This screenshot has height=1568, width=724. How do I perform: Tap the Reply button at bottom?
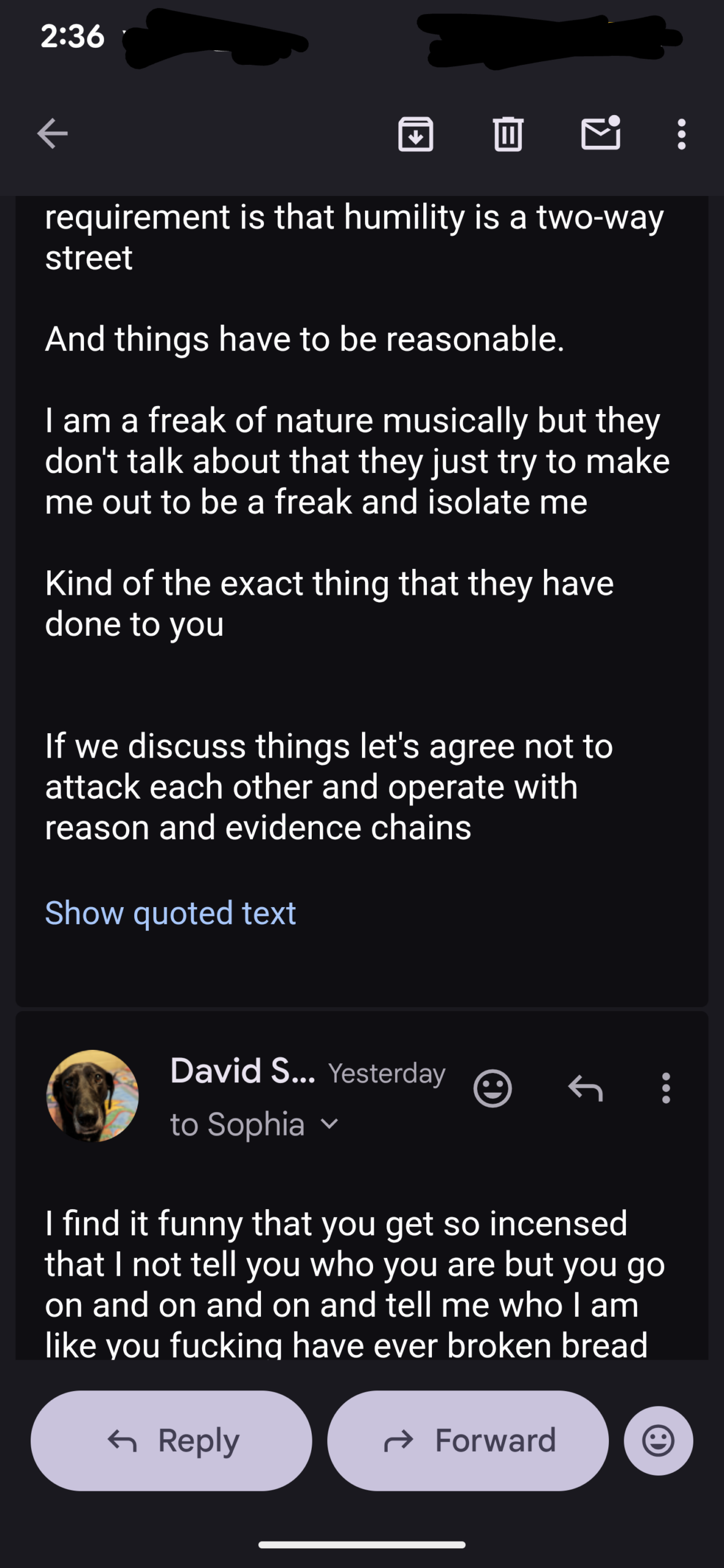pos(172,1441)
